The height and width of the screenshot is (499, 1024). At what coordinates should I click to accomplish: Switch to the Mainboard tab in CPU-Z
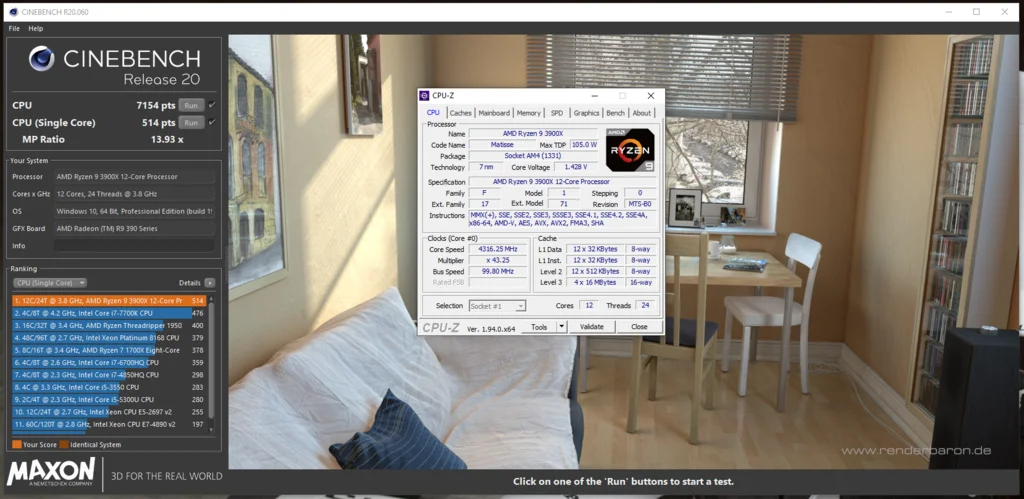pyautogui.click(x=494, y=113)
